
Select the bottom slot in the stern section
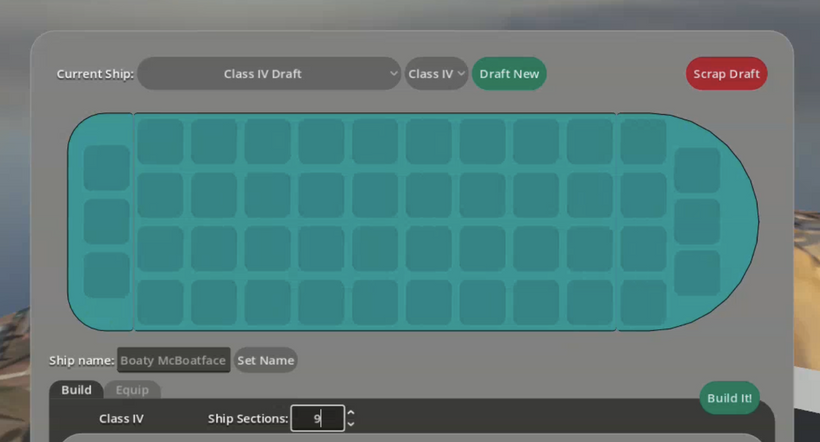click(x=107, y=275)
